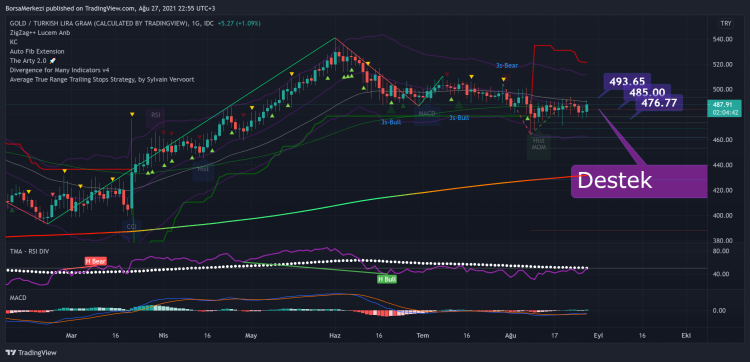750x362 pixels.
Task: Click the Eki date on time axis
Action: (x=686, y=336)
